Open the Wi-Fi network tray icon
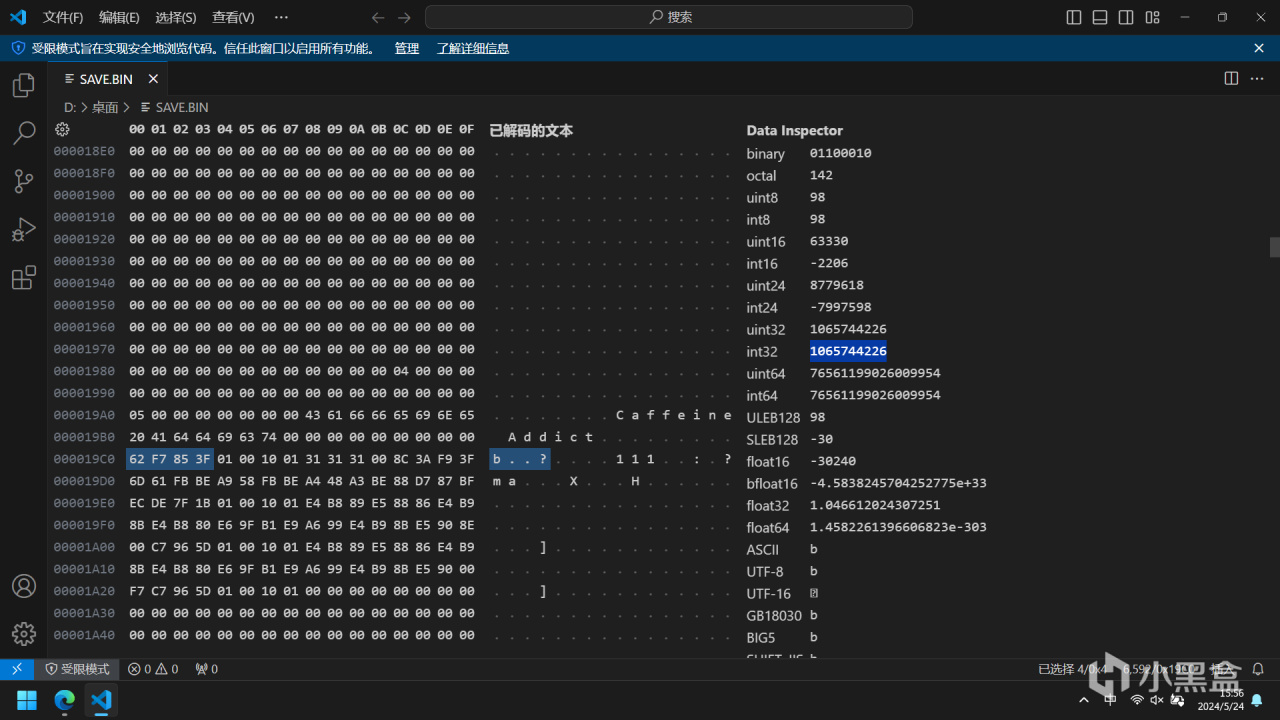The width and height of the screenshot is (1280, 720). (x=1136, y=700)
